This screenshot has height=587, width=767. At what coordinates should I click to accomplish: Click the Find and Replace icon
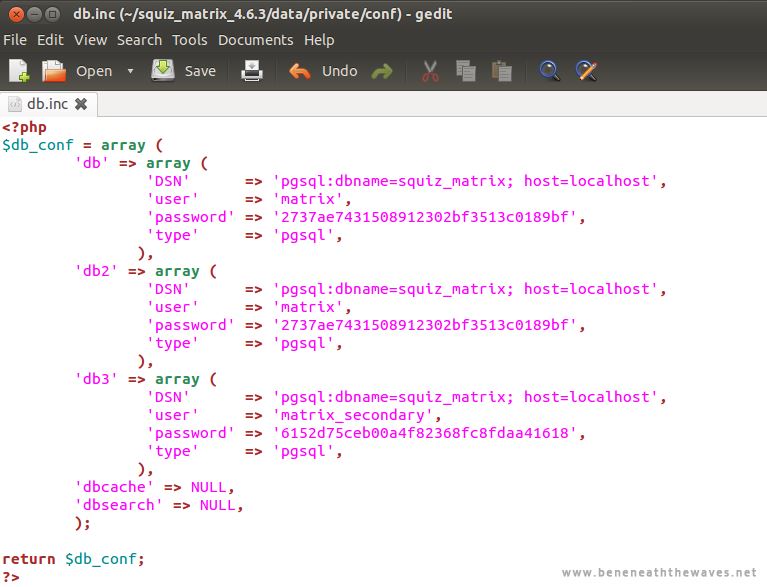tap(586, 71)
